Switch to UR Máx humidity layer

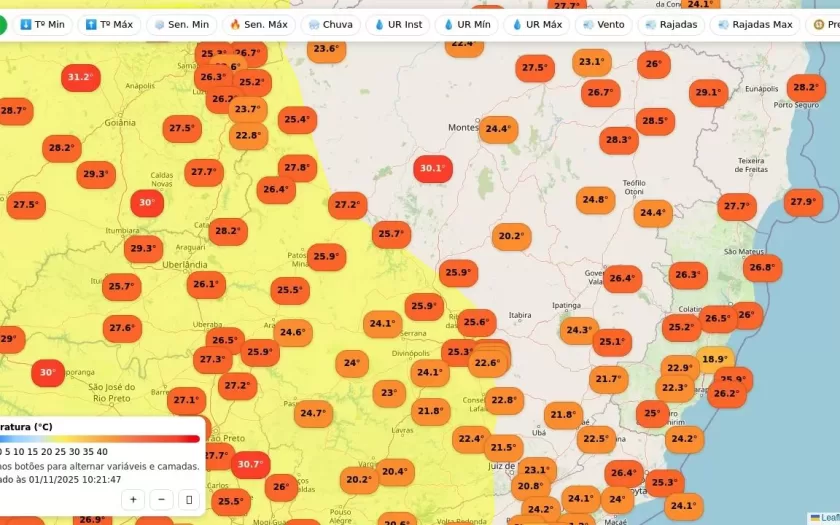point(536,24)
